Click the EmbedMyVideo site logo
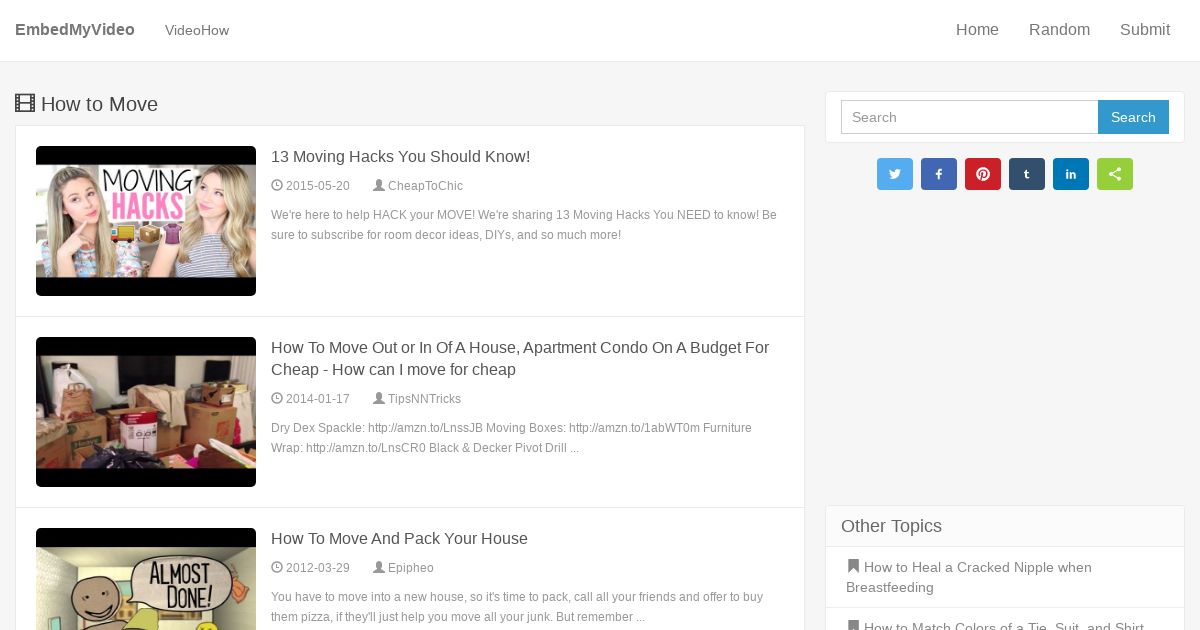The height and width of the screenshot is (630, 1200). coord(75,30)
